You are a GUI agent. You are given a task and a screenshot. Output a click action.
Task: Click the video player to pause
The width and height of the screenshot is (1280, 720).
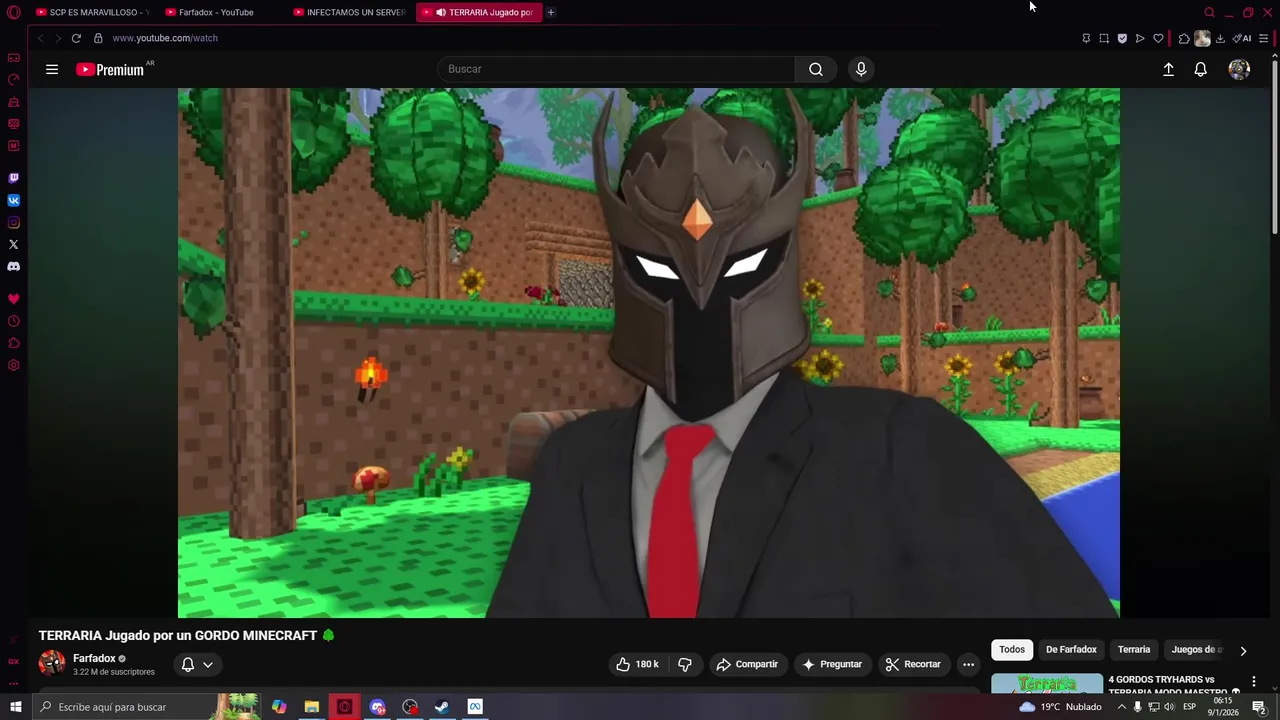point(649,353)
